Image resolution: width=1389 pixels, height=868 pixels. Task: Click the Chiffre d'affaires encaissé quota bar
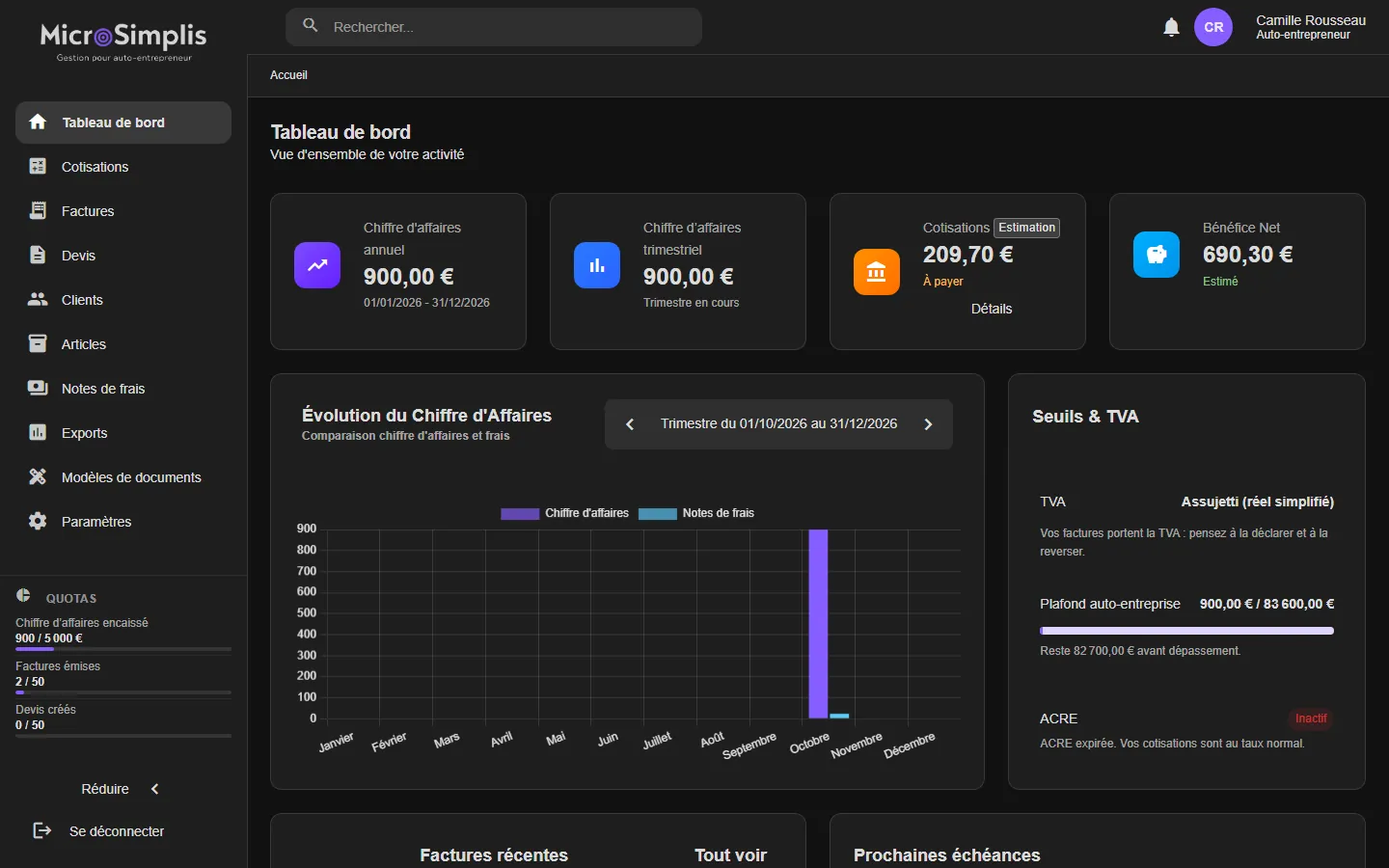(123, 649)
